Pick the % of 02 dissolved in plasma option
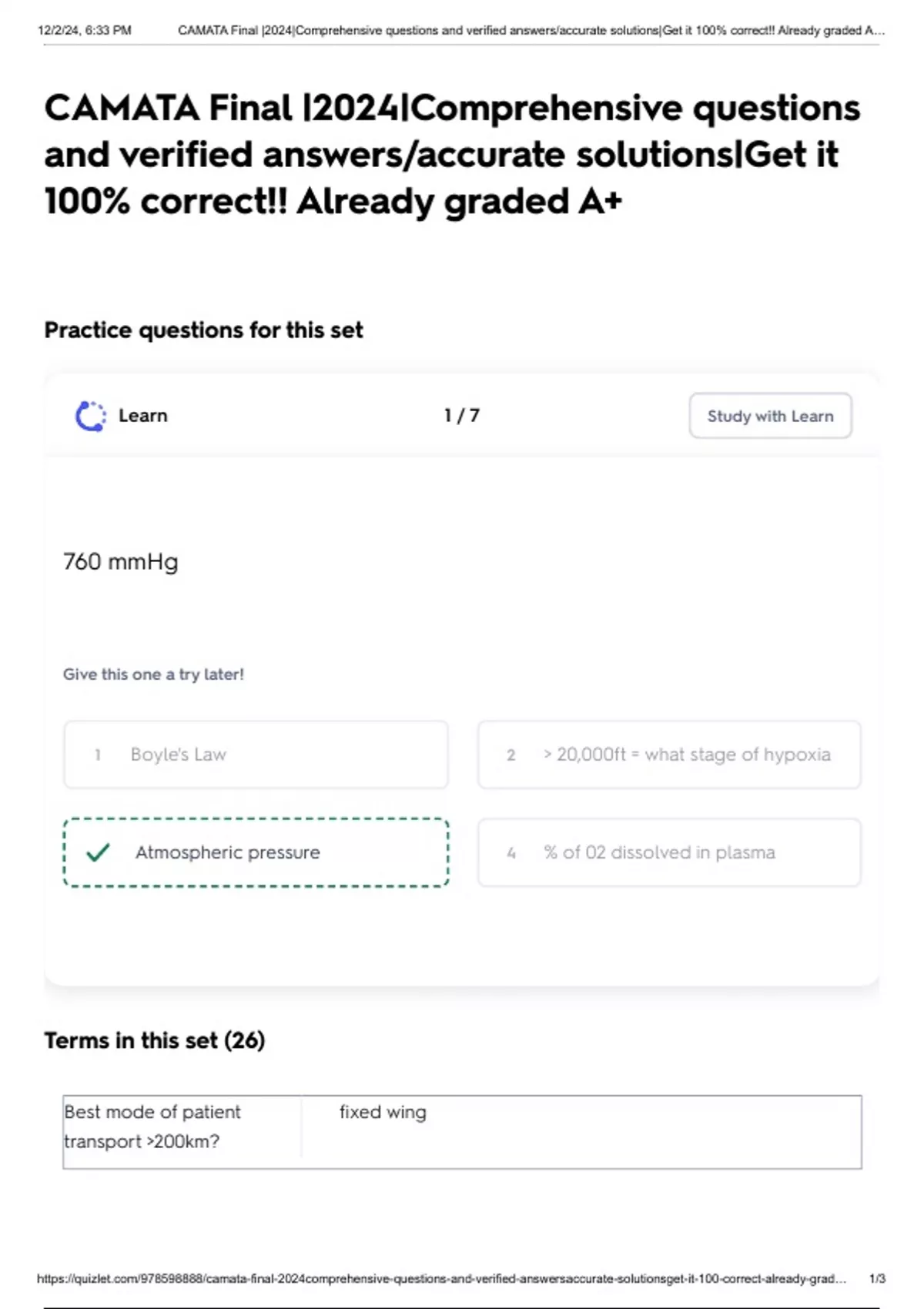Viewport: 924px width, 1309px height. coord(668,852)
